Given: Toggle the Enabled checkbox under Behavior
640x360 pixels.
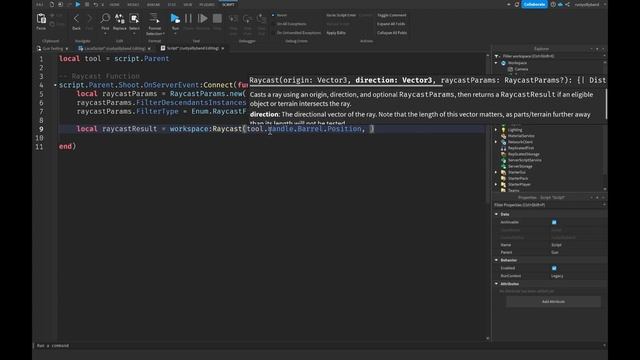Looking at the screenshot, I should click(x=554, y=268).
